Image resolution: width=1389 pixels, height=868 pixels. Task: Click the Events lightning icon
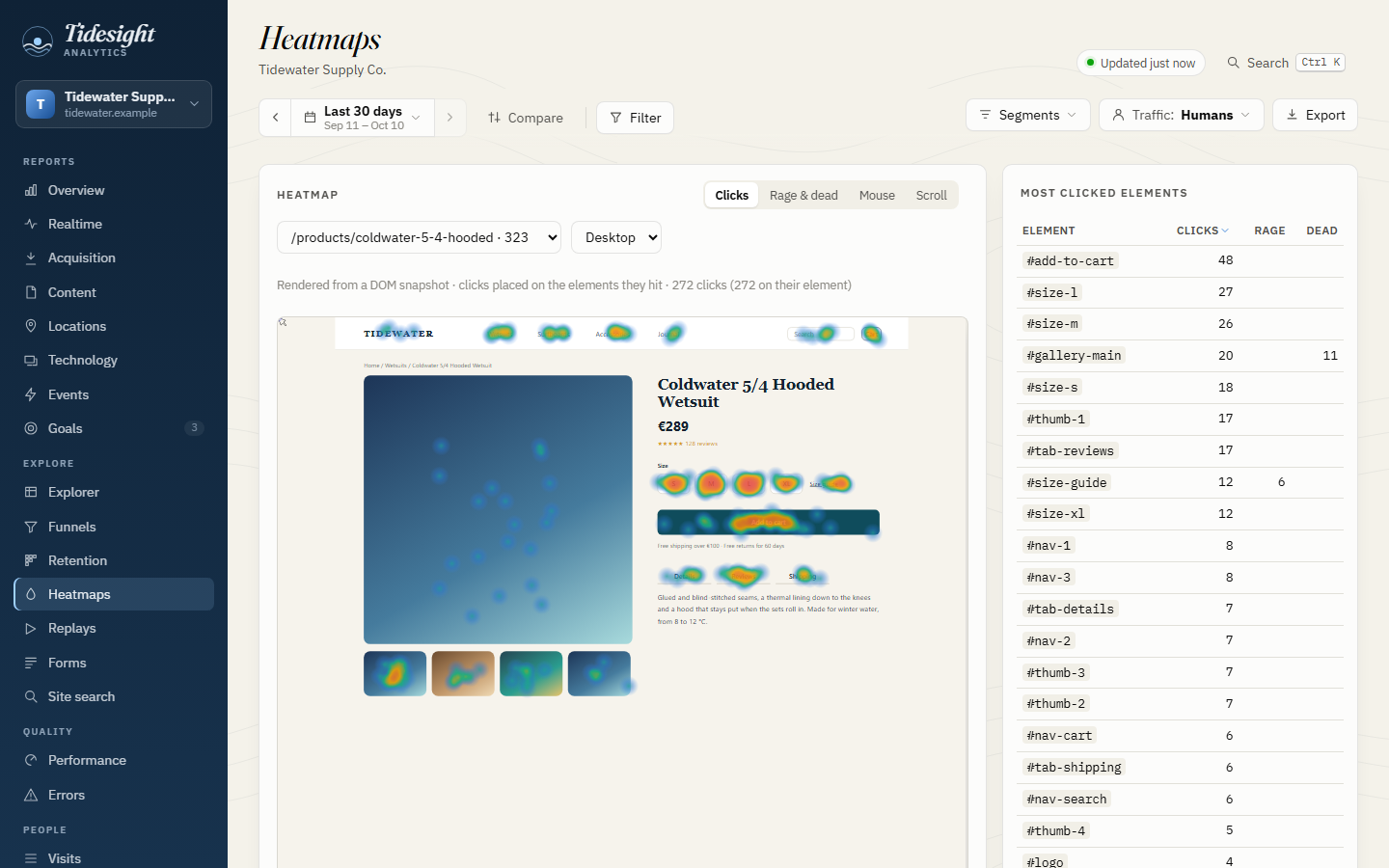[31, 394]
